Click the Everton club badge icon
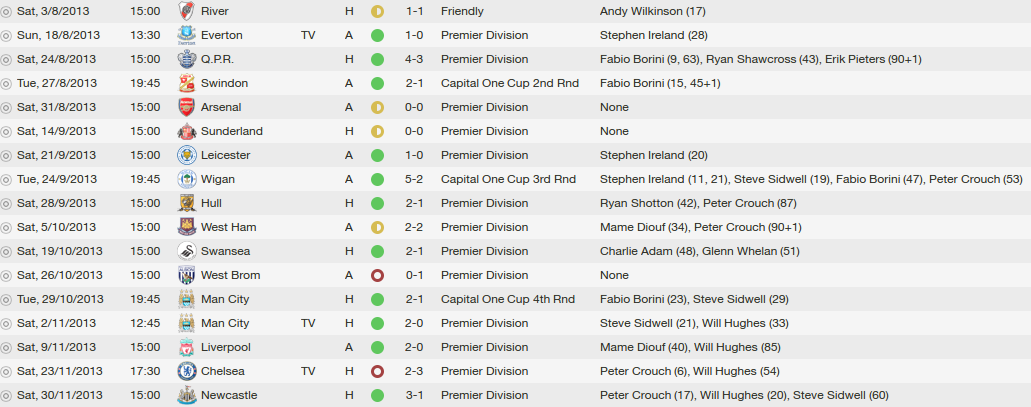Screen dimensions: 1031x407 (x=187, y=36)
